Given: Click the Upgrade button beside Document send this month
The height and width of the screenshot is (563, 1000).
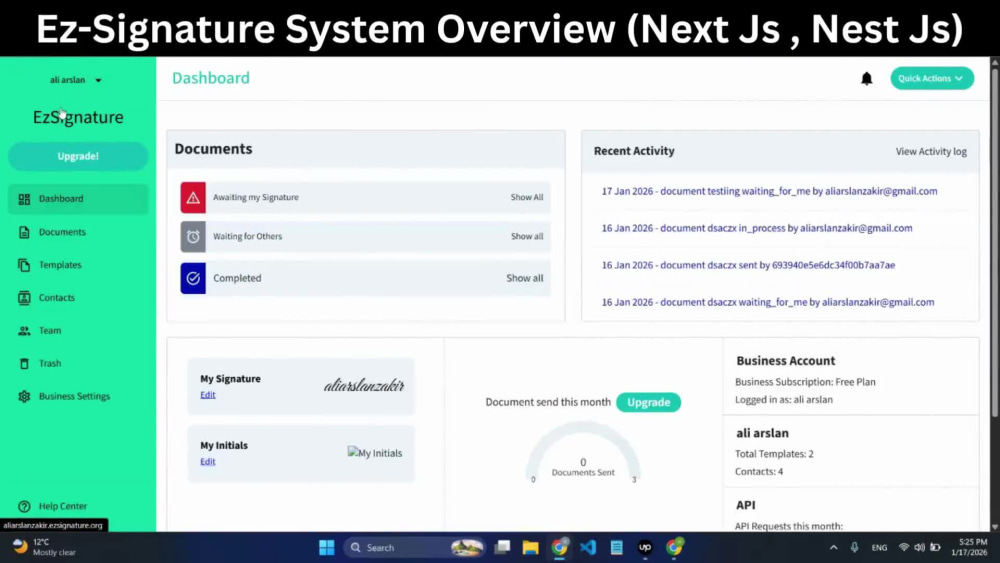Looking at the screenshot, I should [648, 402].
